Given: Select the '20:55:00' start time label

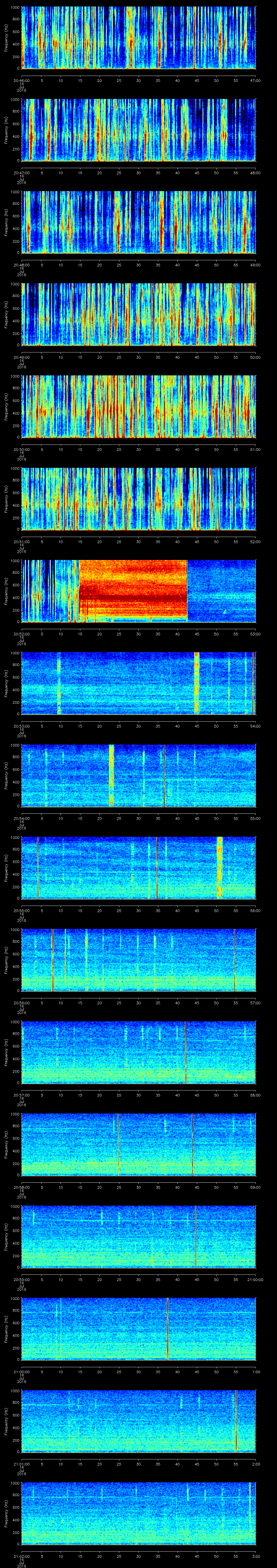Looking at the screenshot, I should 21,910.
